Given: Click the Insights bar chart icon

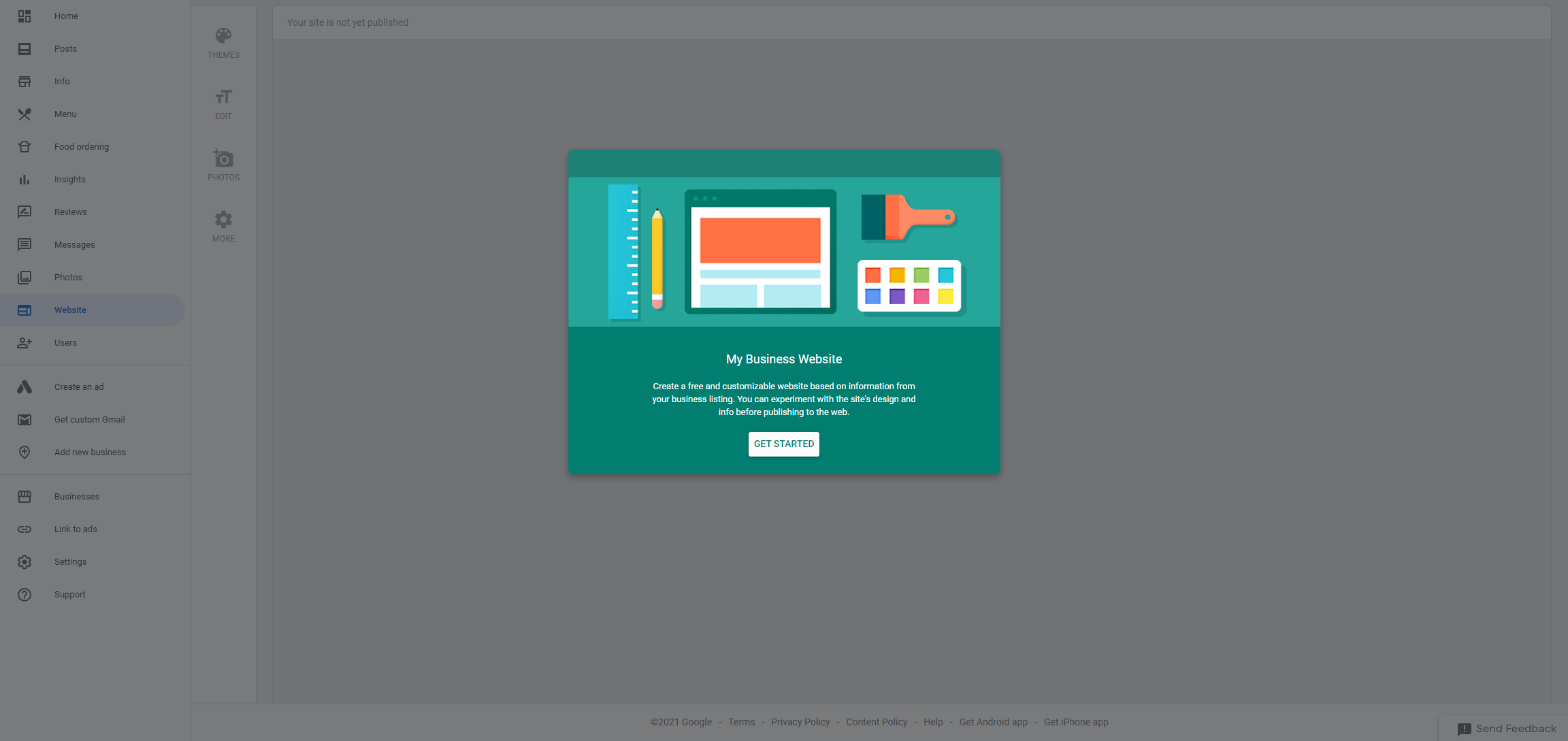Looking at the screenshot, I should click(x=24, y=180).
